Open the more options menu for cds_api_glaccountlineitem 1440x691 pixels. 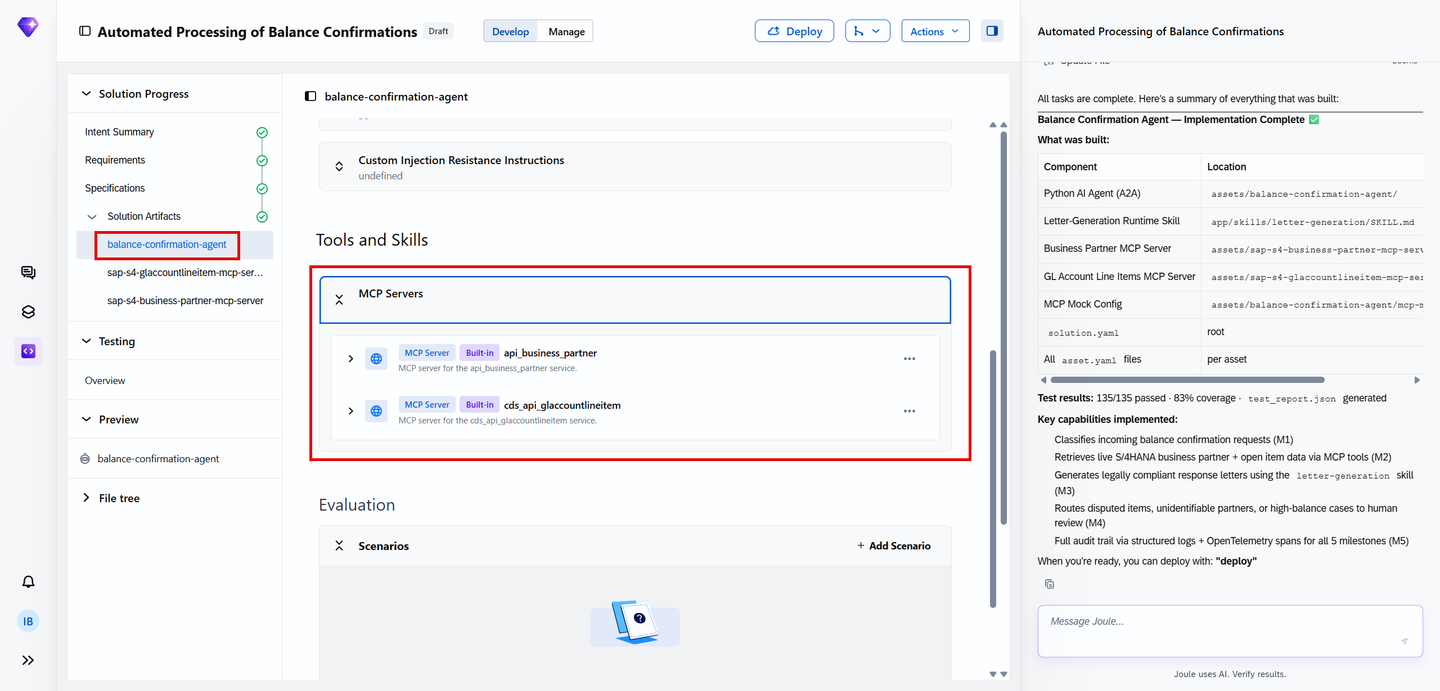click(x=909, y=410)
